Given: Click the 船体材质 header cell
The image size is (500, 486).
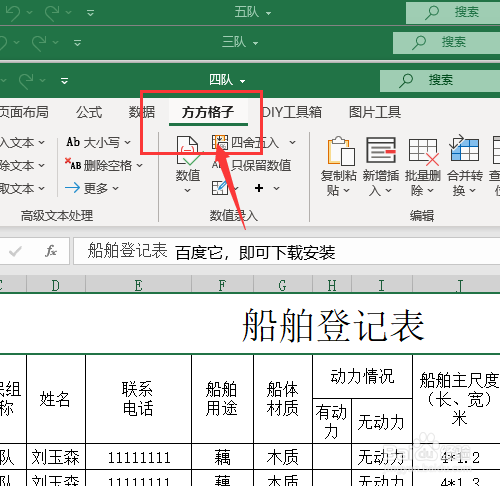Looking at the screenshot, I should tap(283, 399).
